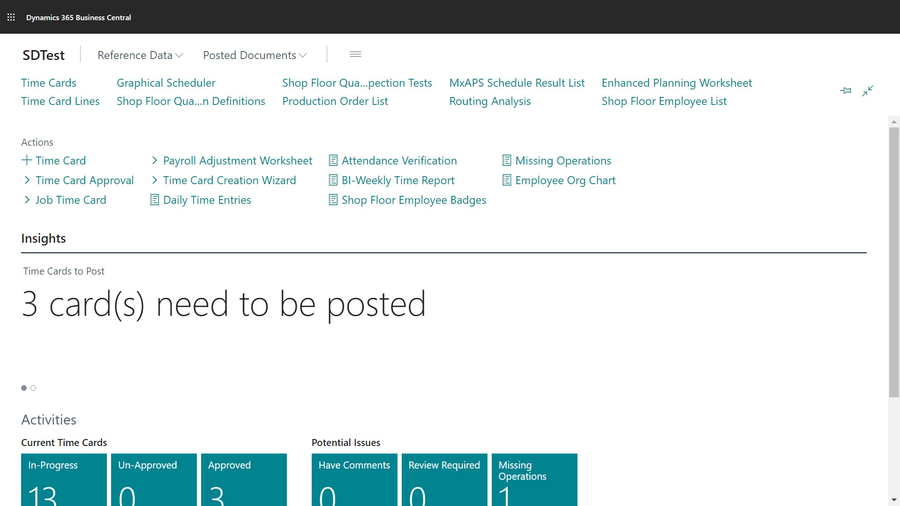Open 3 card(s) need to be posted headline
Screen dimensions: 900x506
pos(224,304)
